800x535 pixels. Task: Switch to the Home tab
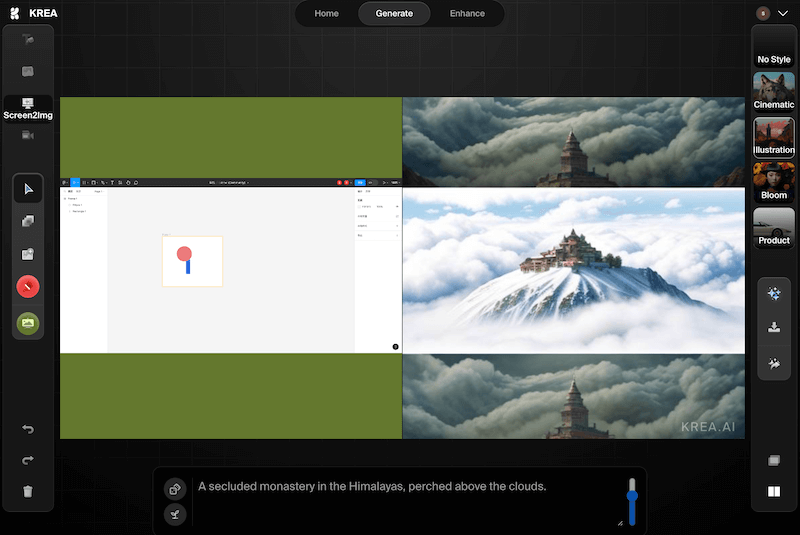326,14
